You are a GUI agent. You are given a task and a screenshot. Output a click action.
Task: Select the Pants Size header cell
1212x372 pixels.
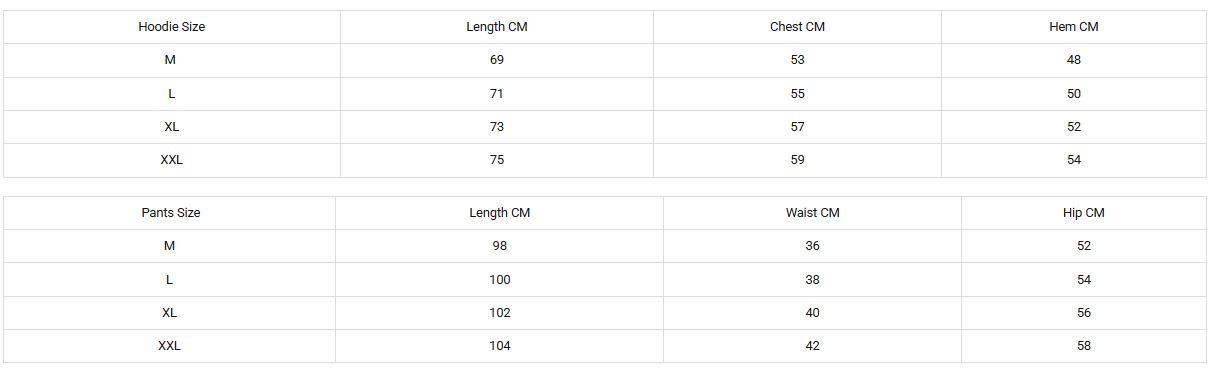pos(170,213)
